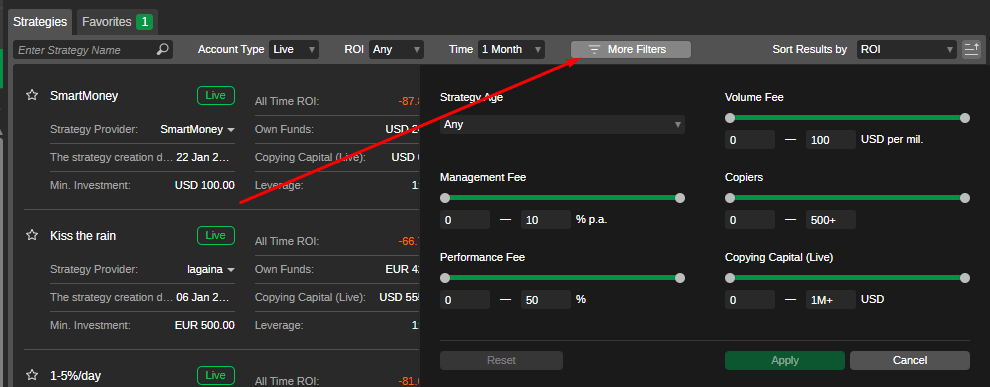The image size is (990, 387).
Task: Click the Cancel button
Action: (910, 360)
